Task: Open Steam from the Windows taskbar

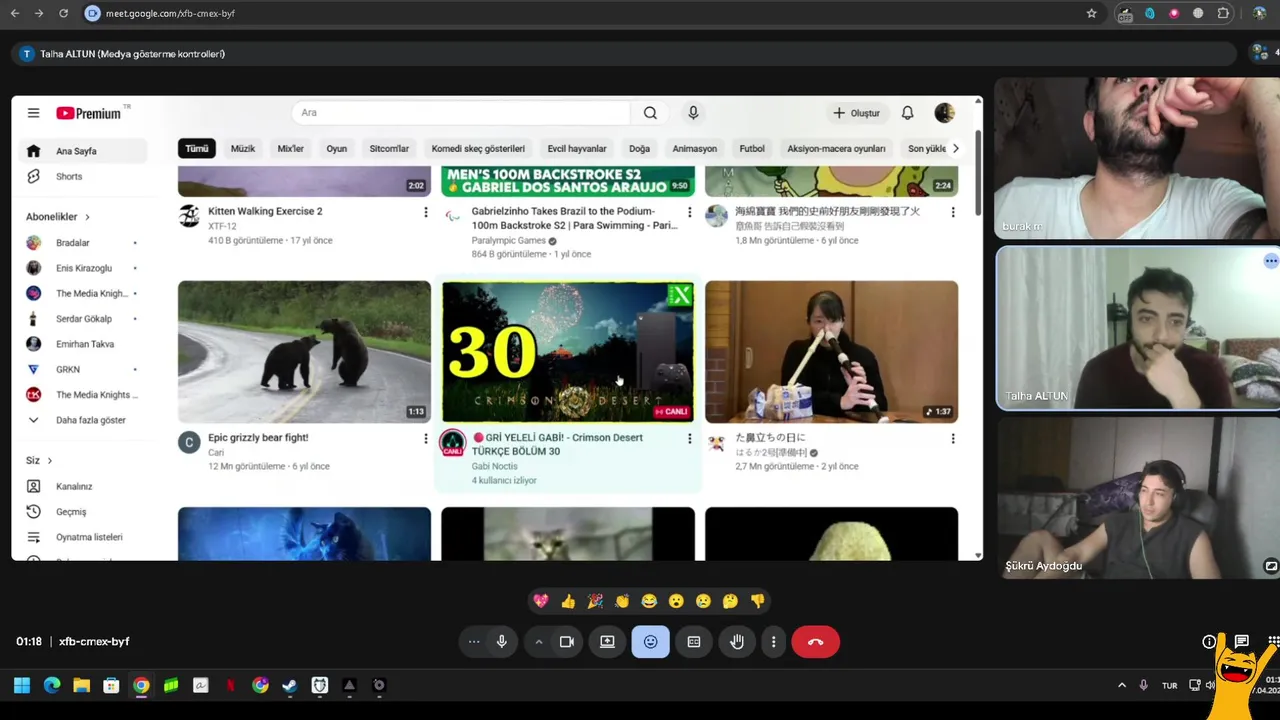Action: pyautogui.click(x=289, y=685)
